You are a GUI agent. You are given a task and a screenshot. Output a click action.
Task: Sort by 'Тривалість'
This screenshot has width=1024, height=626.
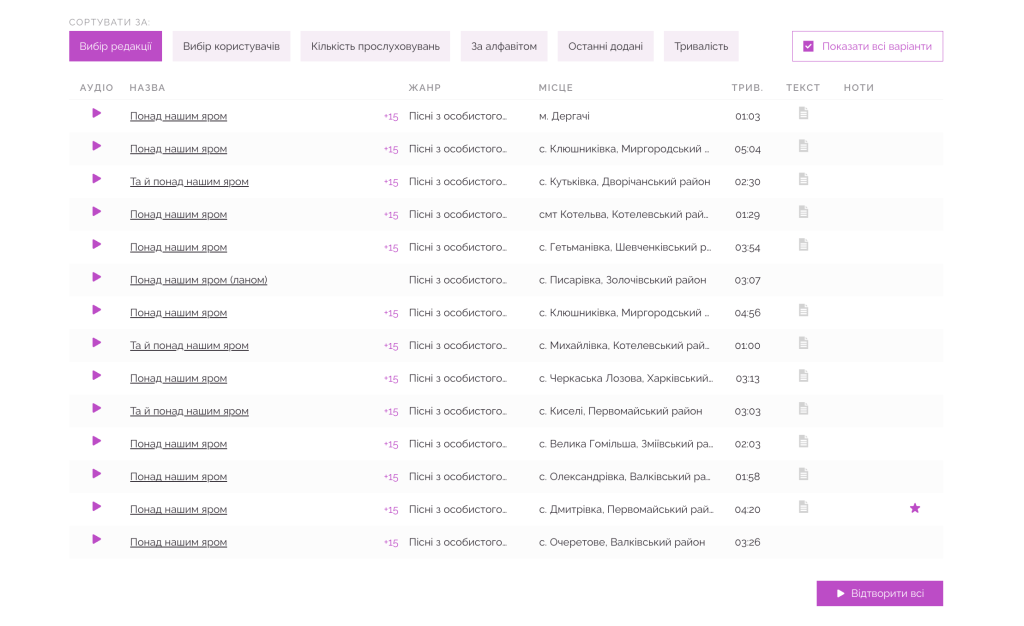pos(700,46)
